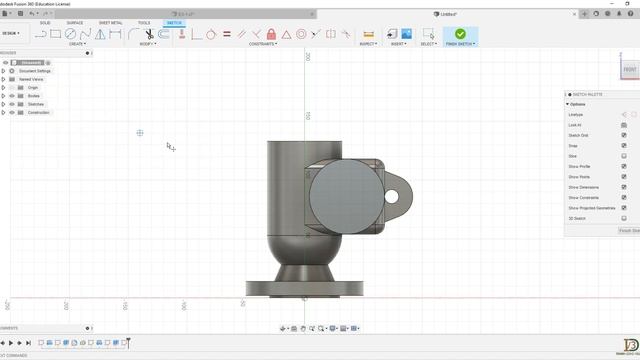Toggle the Show Constraints checkbox
Viewport: 640px width, 360px height.
(x=624, y=198)
